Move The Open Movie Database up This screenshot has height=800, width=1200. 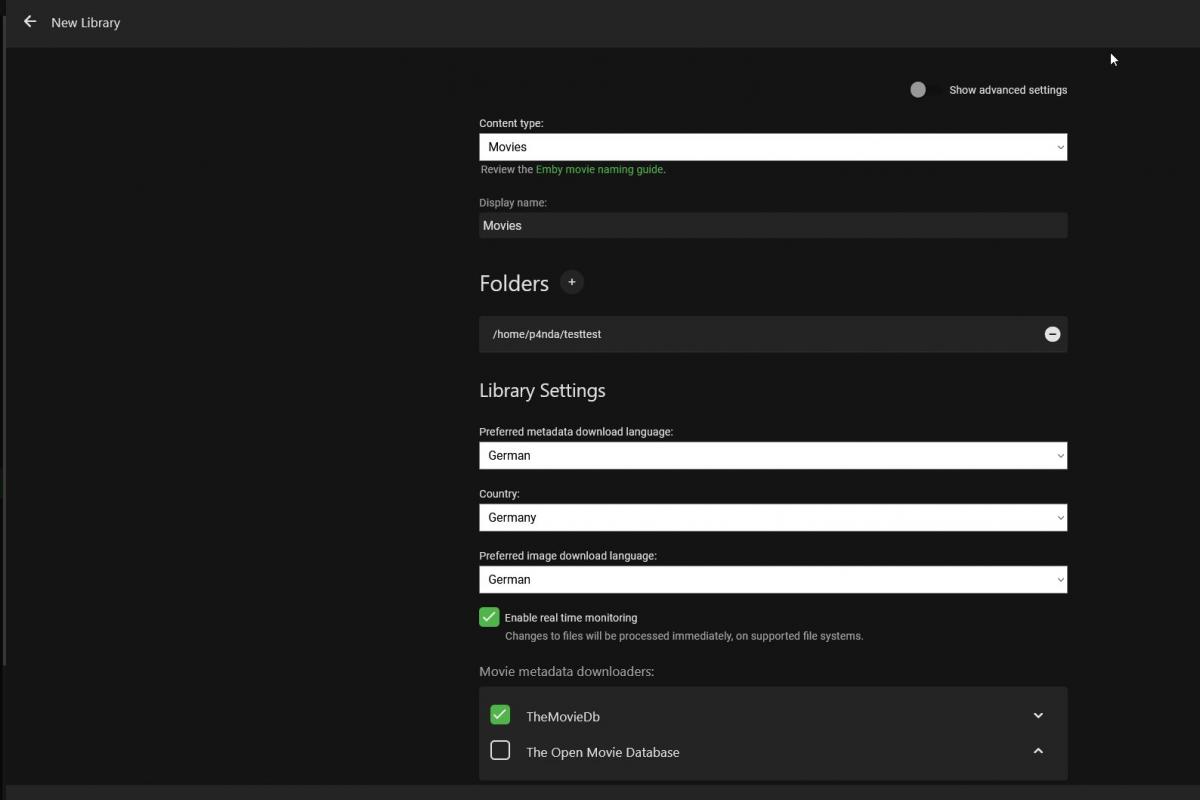click(1038, 751)
